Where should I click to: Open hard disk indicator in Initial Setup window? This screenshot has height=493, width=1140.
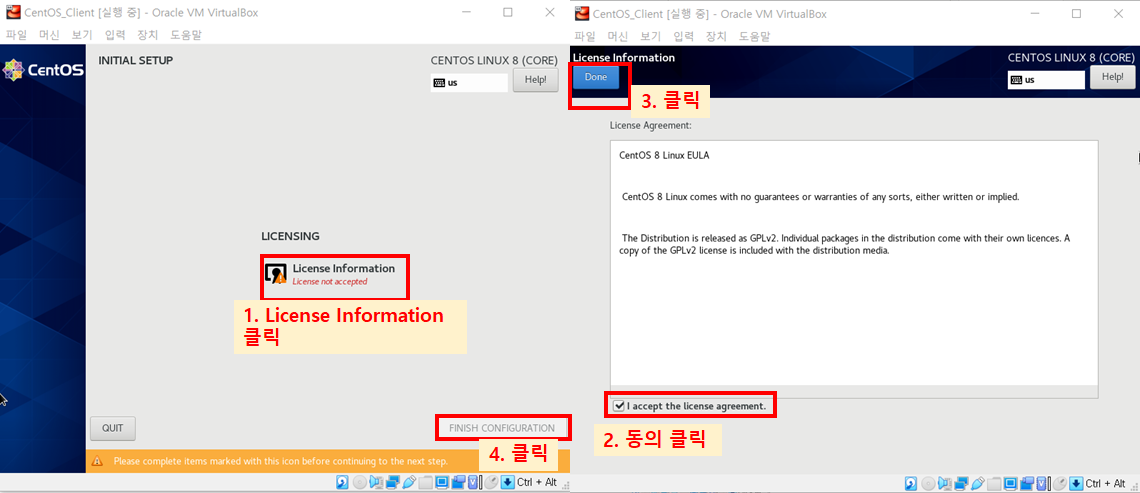pyautogui.click(x=342, y=482)
